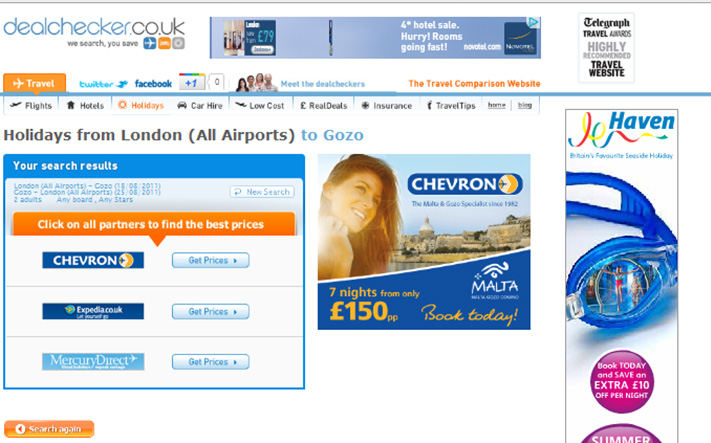
Task: Click the MercuryDirect partner logo
Action: [x=93, y=362]
